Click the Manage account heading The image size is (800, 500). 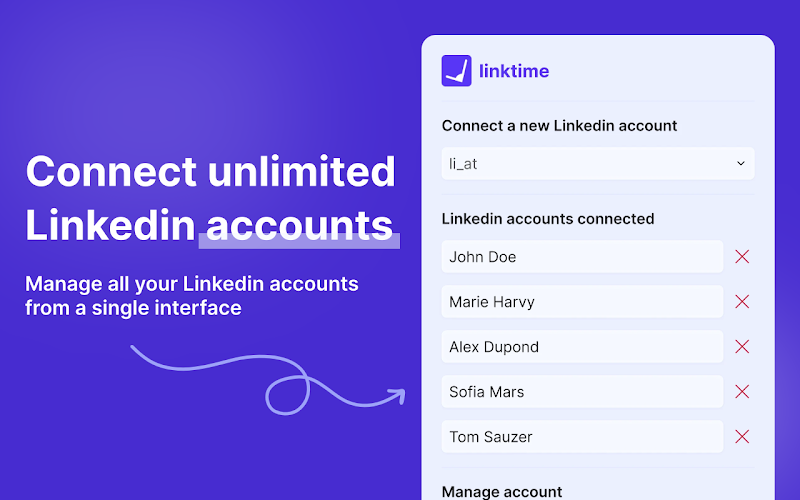click(x=501, y=491)
